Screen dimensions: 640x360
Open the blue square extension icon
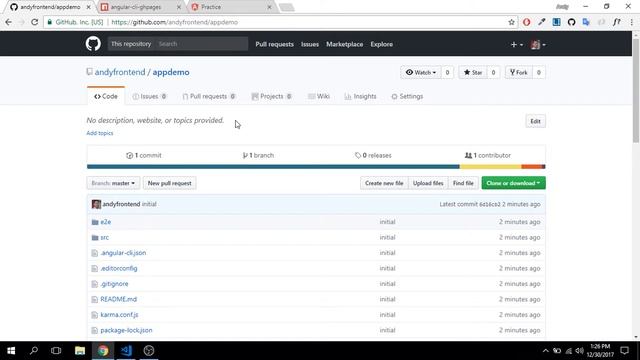[556, 22]
